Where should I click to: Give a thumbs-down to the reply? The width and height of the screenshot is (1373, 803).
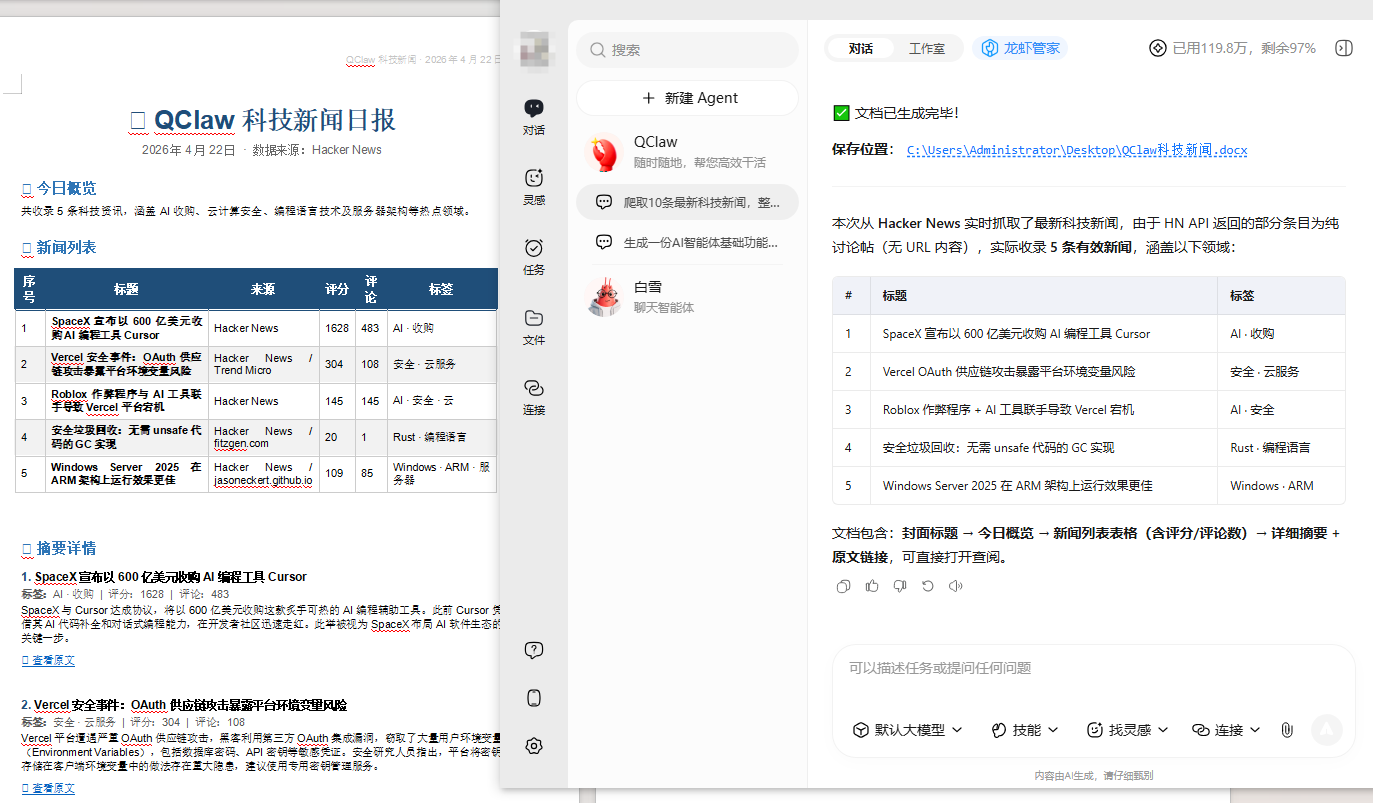(x=899, y=586)
